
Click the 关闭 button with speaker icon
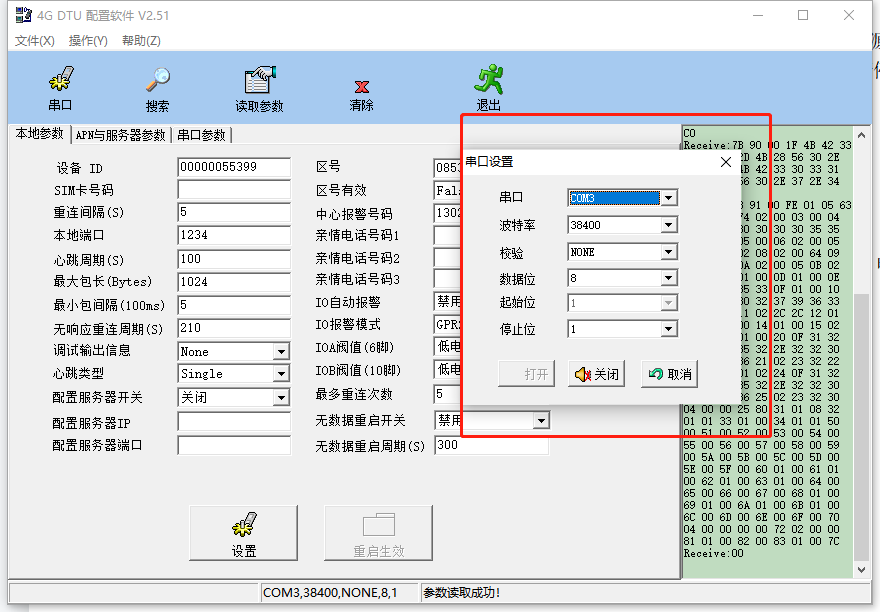pyautogui.click(x=596, y=374)
